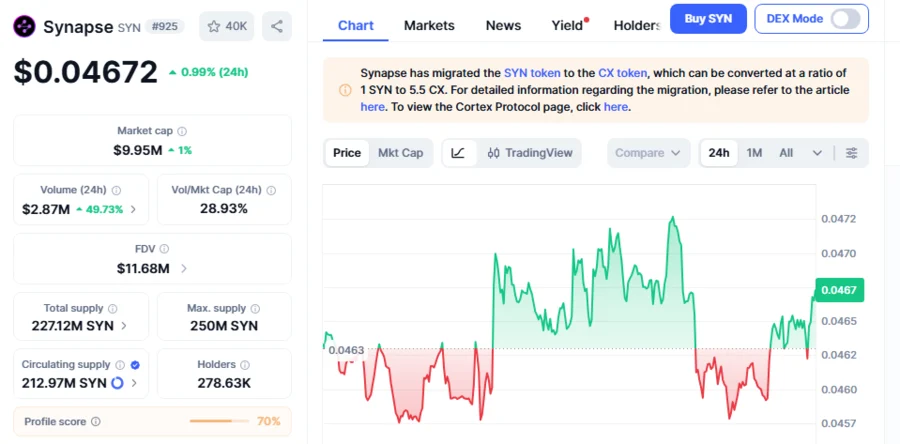Screen dimensions: 900x444
Task: Click the Buy SYN button
Action: [708, 19]
